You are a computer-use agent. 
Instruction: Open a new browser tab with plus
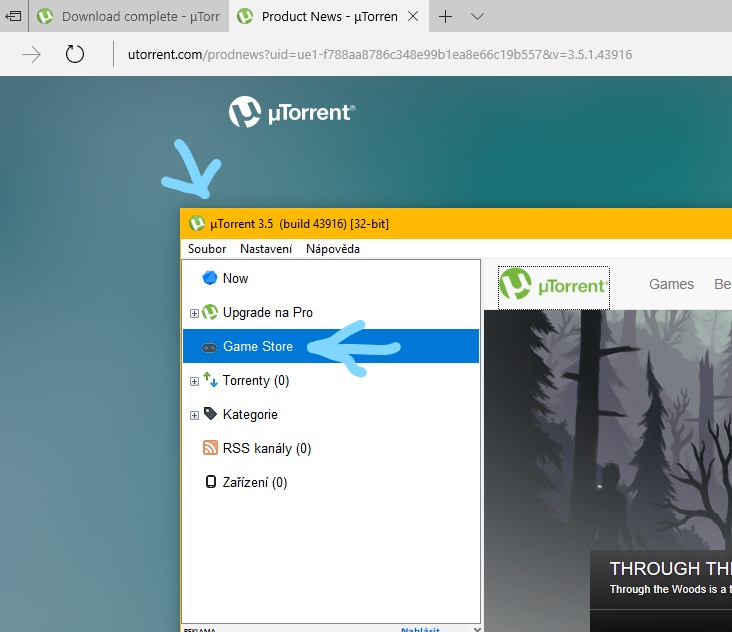tap(445, 17)
